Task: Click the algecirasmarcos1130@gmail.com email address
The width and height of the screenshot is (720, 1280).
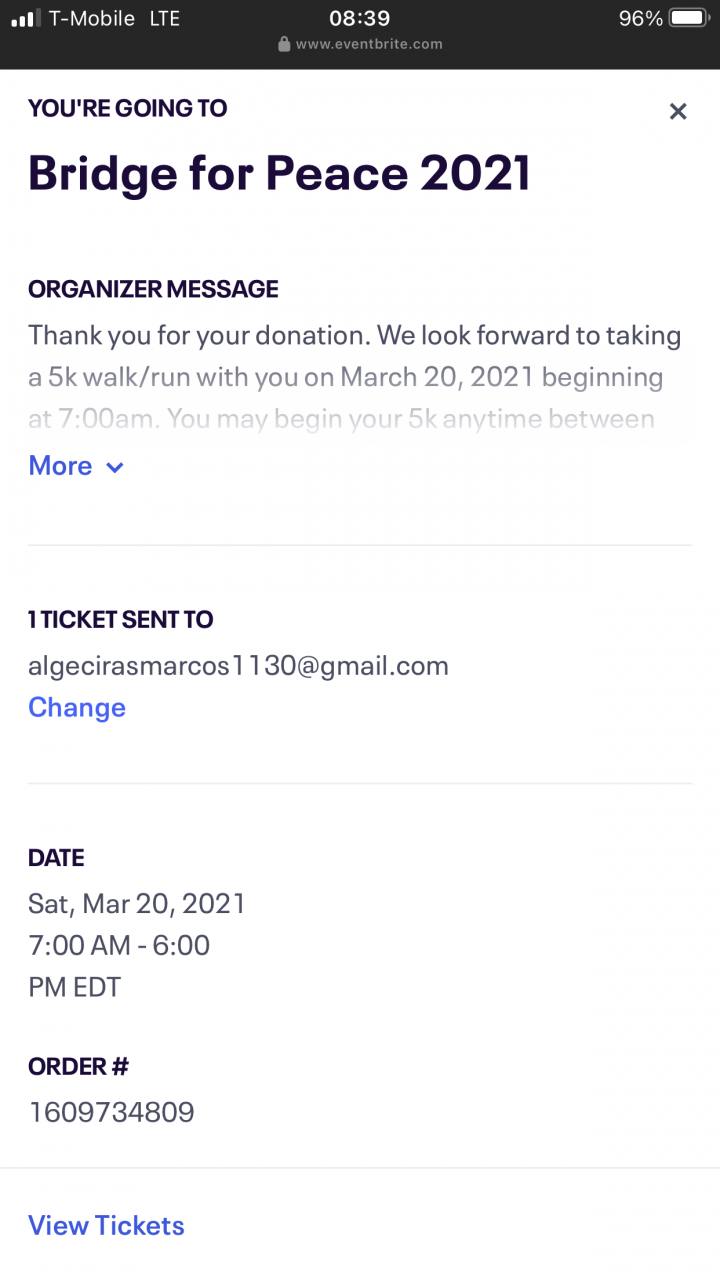Action: (238, 666)
